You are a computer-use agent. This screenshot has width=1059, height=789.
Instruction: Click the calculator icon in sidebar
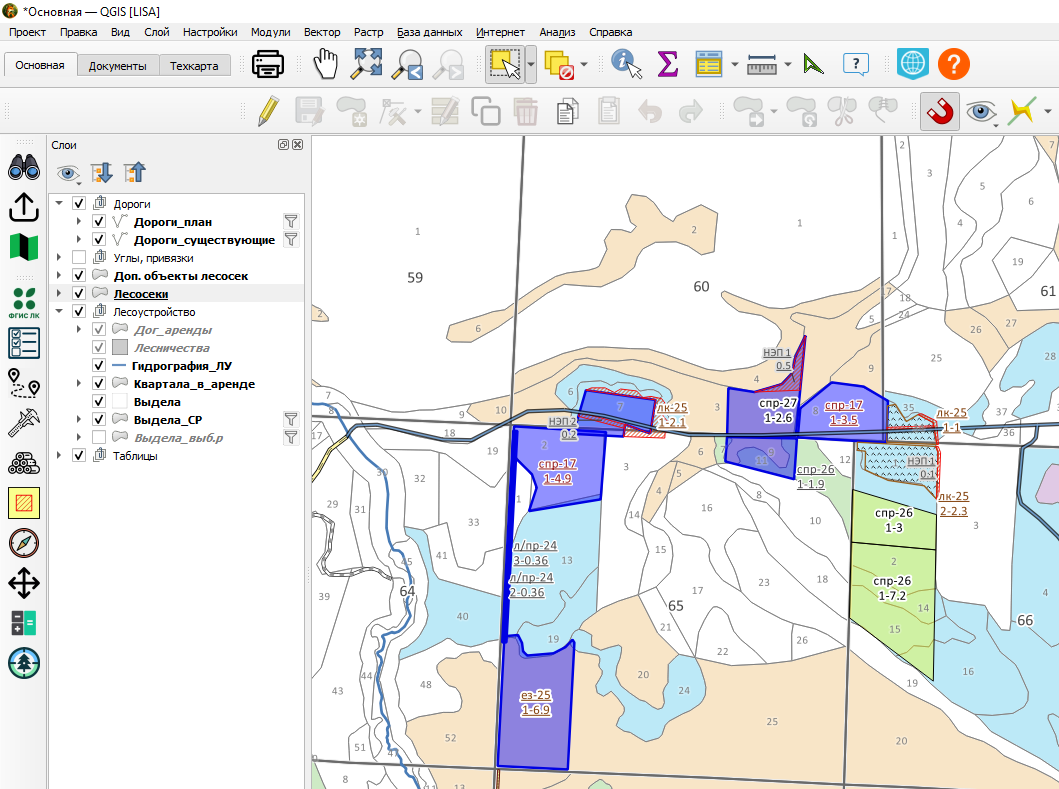pos(24,623)
